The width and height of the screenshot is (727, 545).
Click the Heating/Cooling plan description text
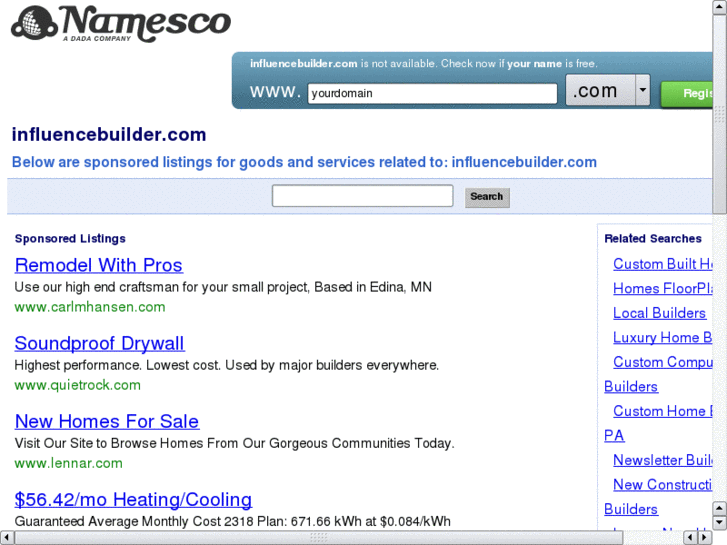[233, 521]
